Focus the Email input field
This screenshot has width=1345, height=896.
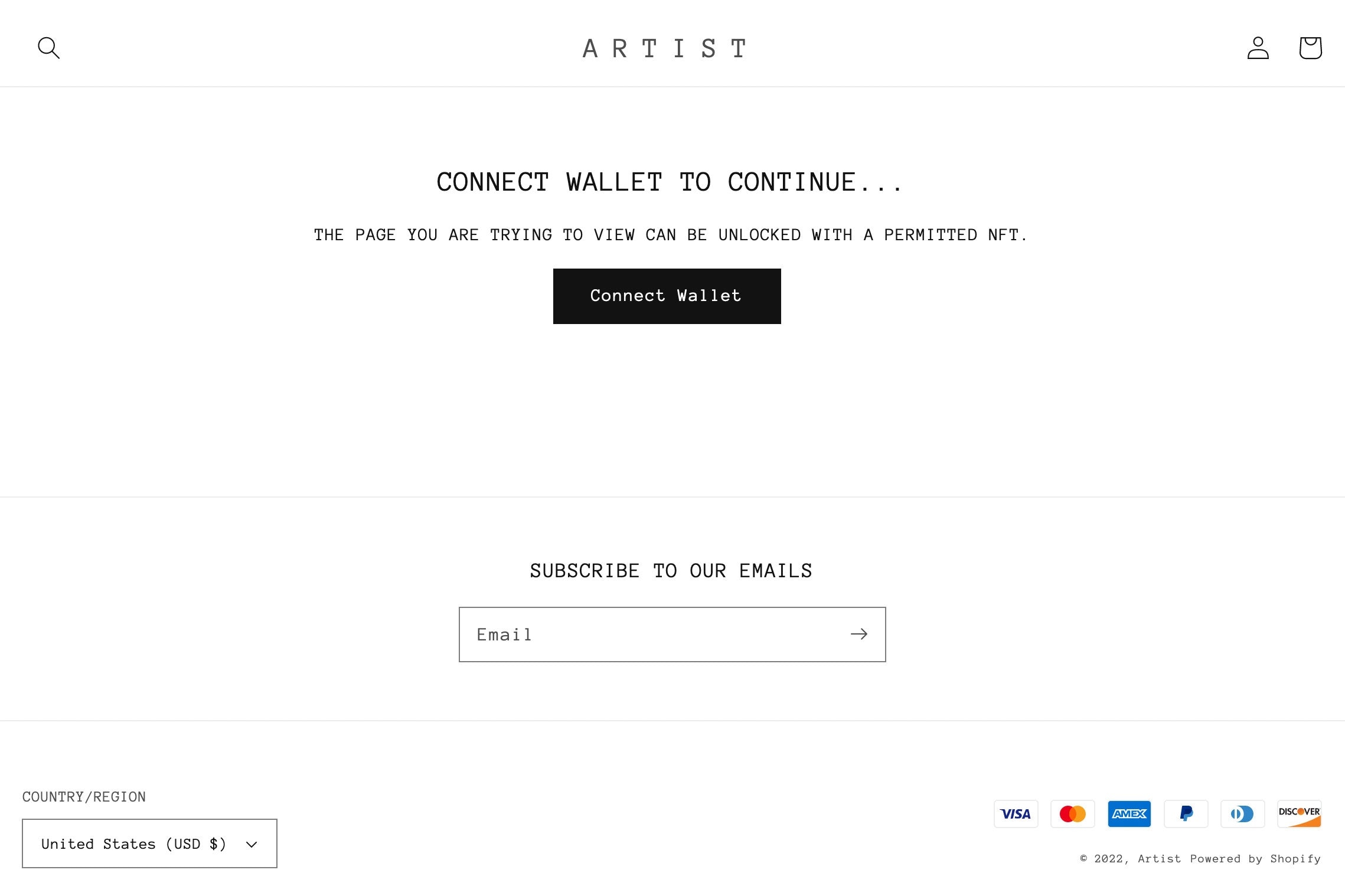pyautogui.click(x=649, y=635)
